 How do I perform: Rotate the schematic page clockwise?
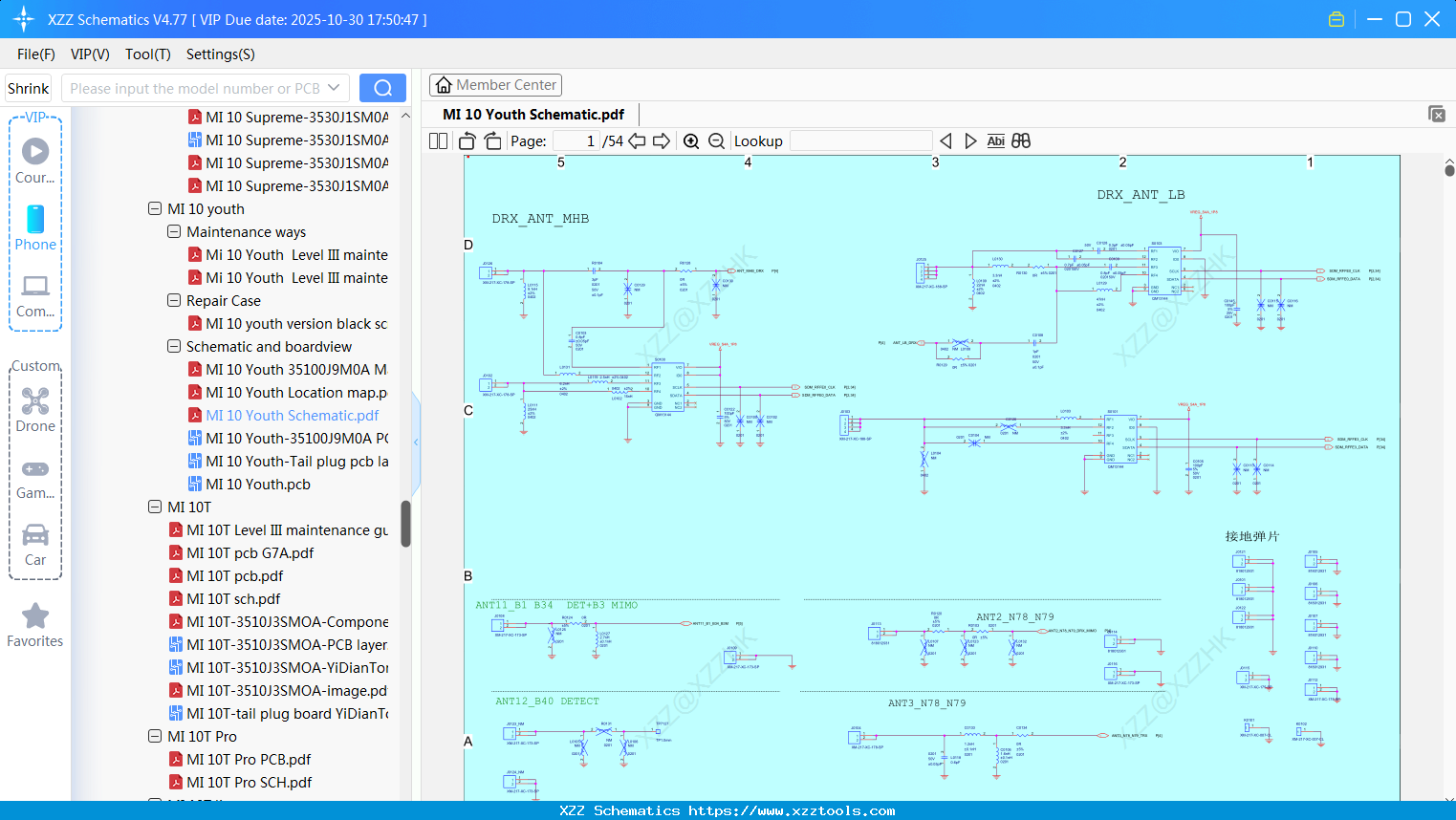click(x=491, y=140)
